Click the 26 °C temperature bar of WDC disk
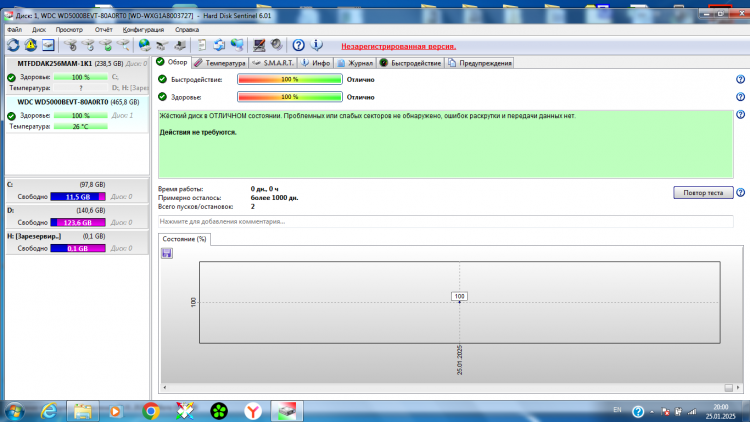The height and width of the screenshot is (422, 750). click(x=80, y=126)
